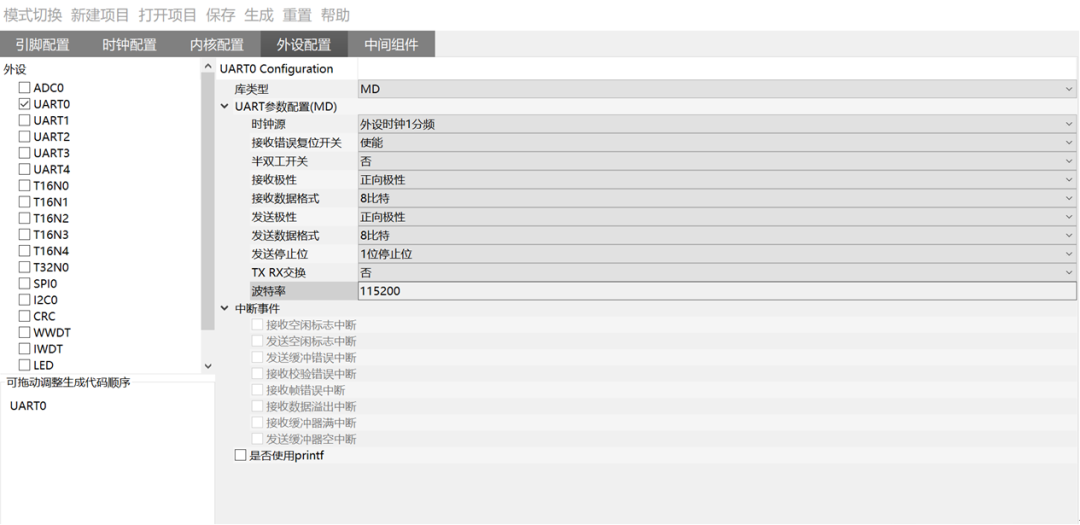The height and width of the screenshot is (525, 1080).
Task: Enable the UART2 peripheral checkbox
Action: tap(24, 136)
